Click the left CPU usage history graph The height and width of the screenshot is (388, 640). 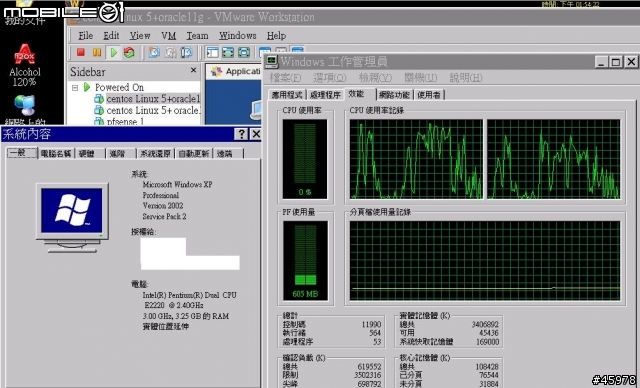pos(416,159)
